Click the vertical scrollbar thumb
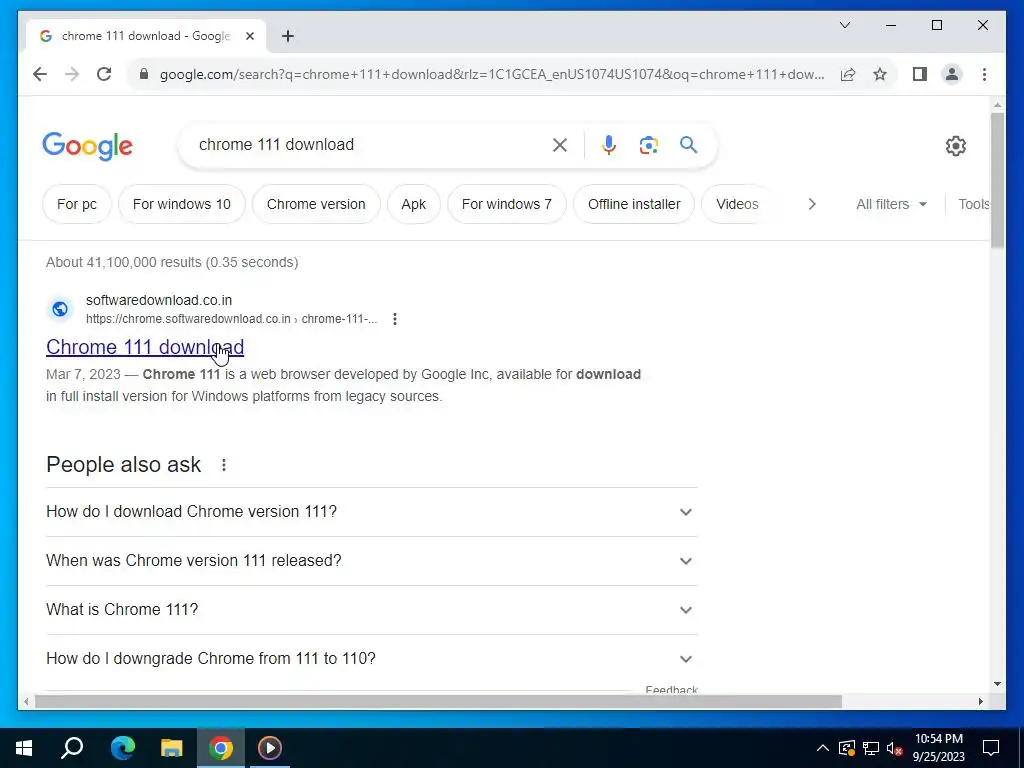 tap(997, 180)
